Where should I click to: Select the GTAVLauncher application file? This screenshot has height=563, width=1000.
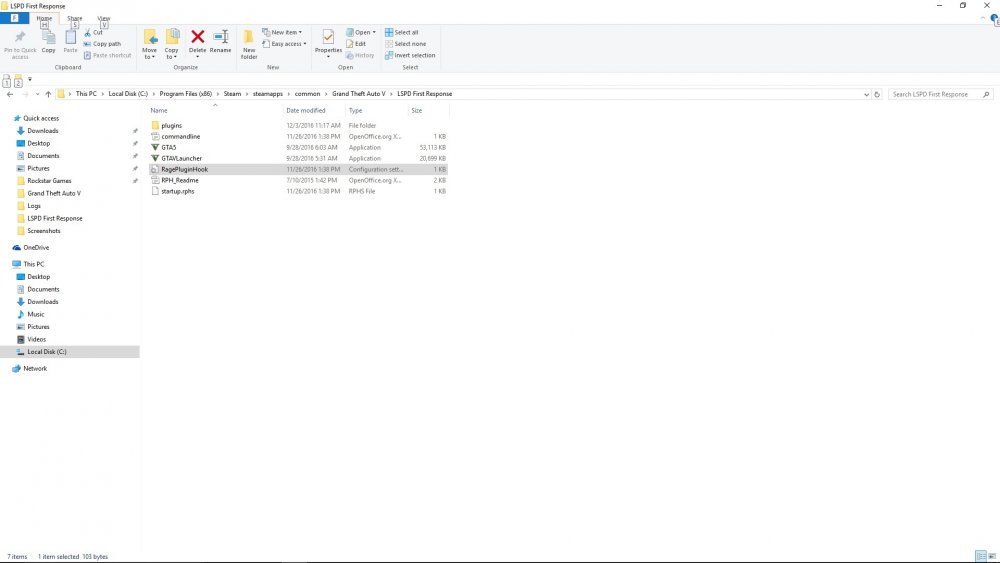(181, 158)
